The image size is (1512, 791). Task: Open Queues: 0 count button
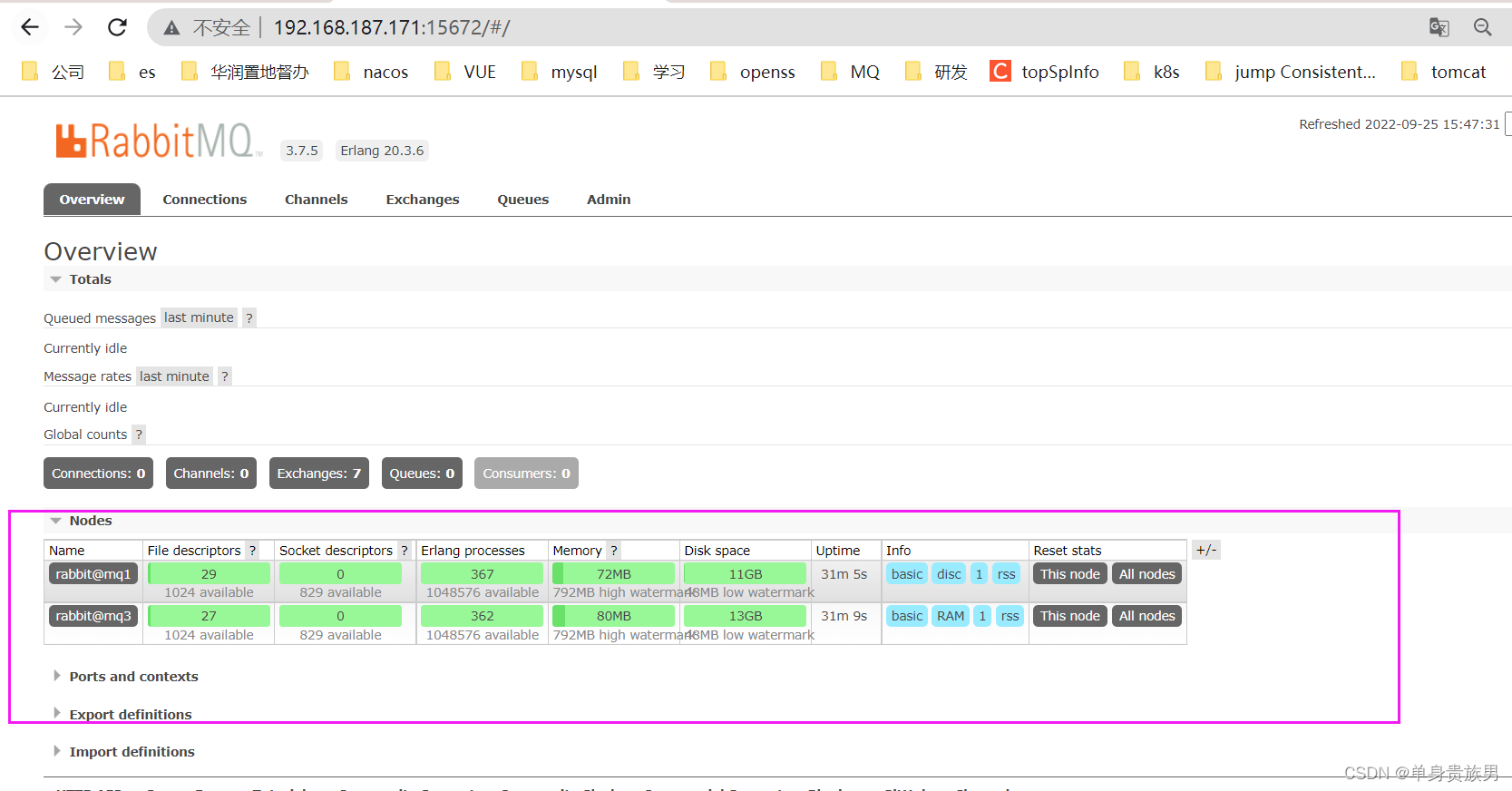(x=422, y=474)
